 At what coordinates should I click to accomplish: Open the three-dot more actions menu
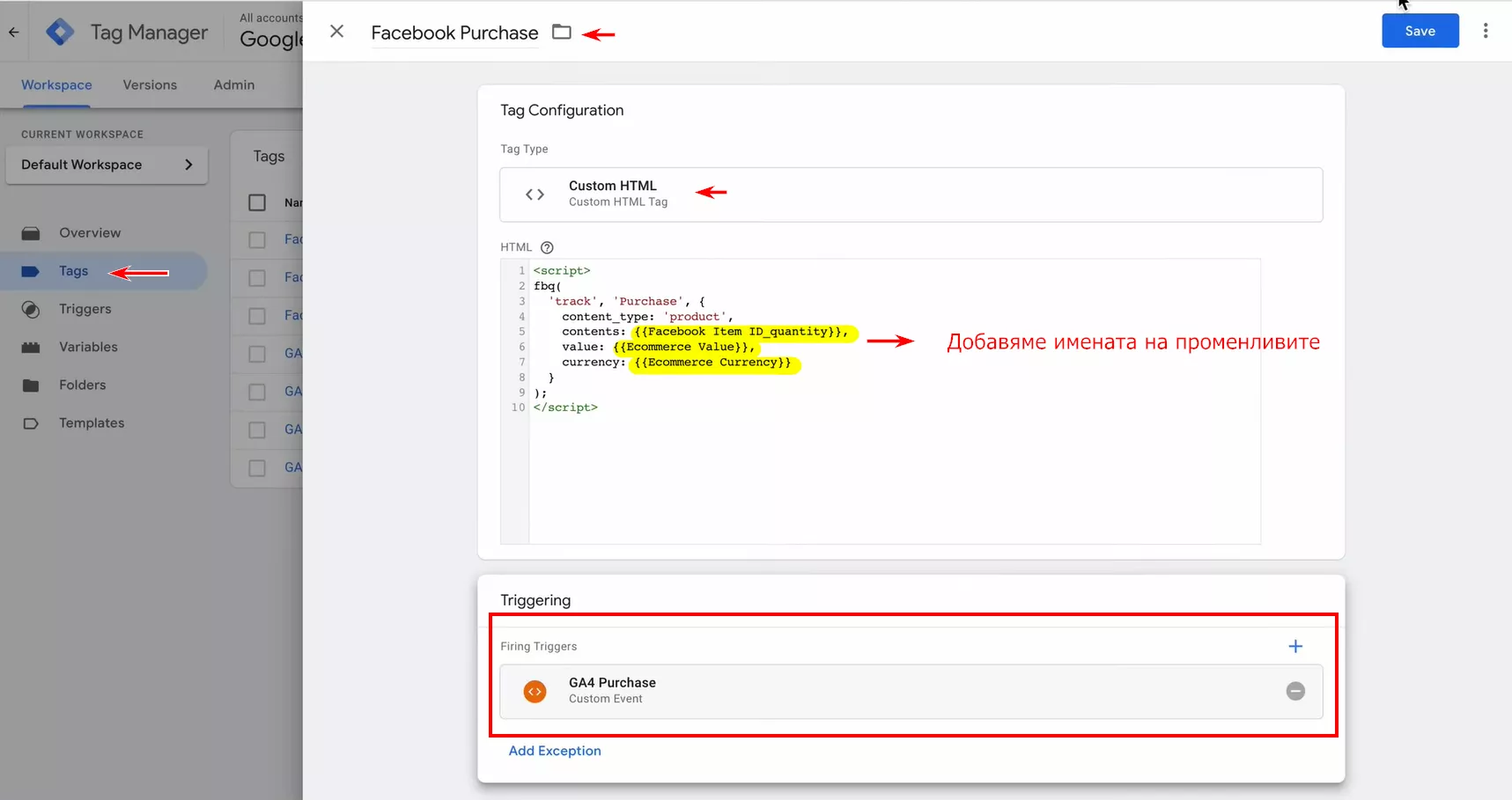pos(1486,31)
